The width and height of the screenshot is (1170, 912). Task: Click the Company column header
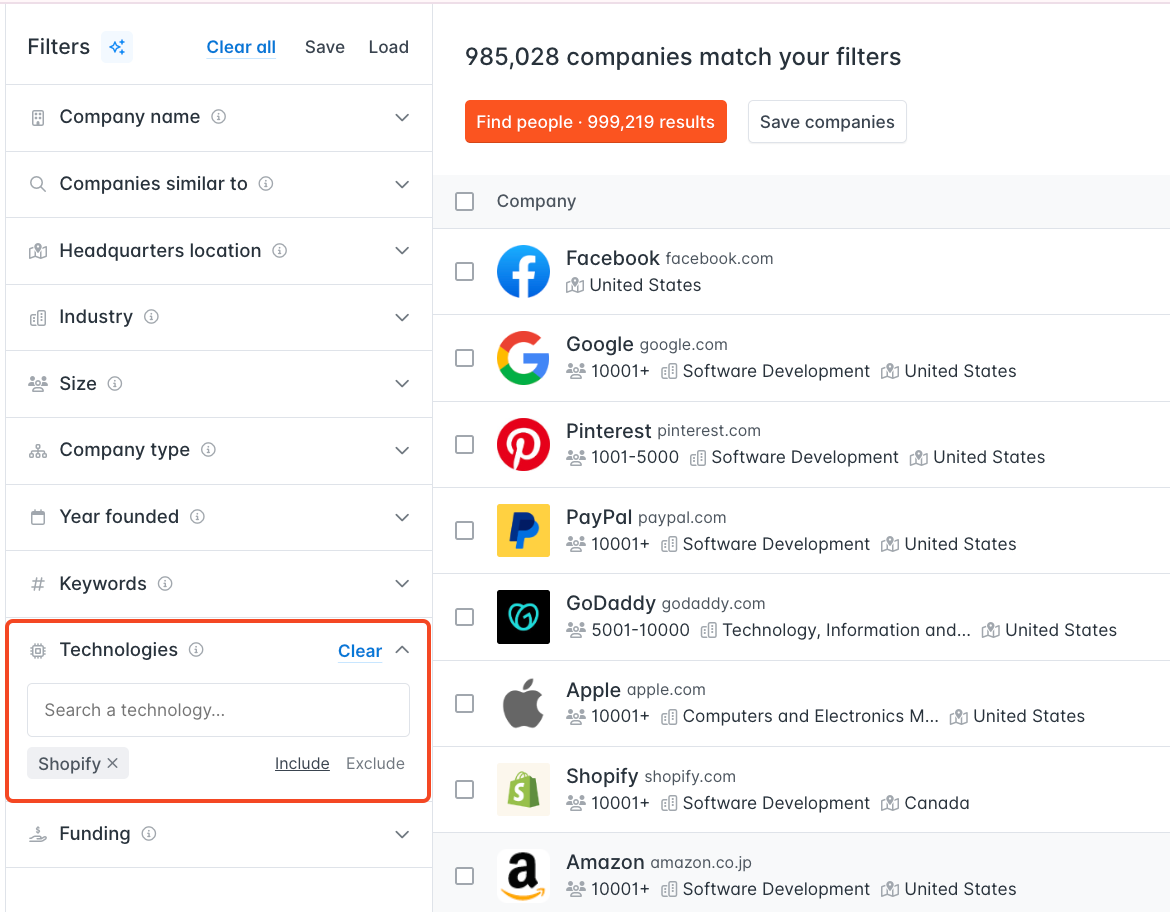[x=536, y=202]
